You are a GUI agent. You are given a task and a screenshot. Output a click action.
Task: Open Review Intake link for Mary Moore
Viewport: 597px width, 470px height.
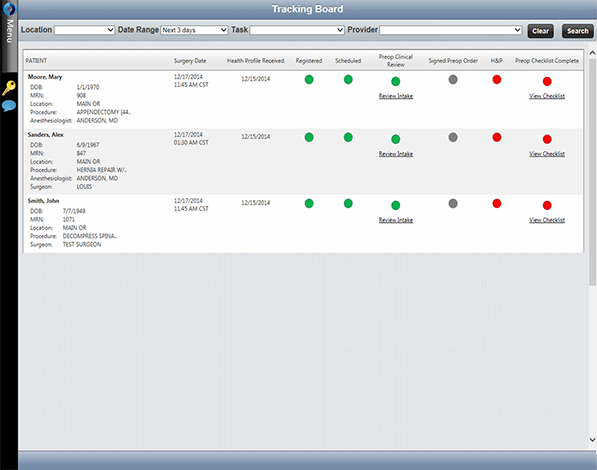[396, 96]
